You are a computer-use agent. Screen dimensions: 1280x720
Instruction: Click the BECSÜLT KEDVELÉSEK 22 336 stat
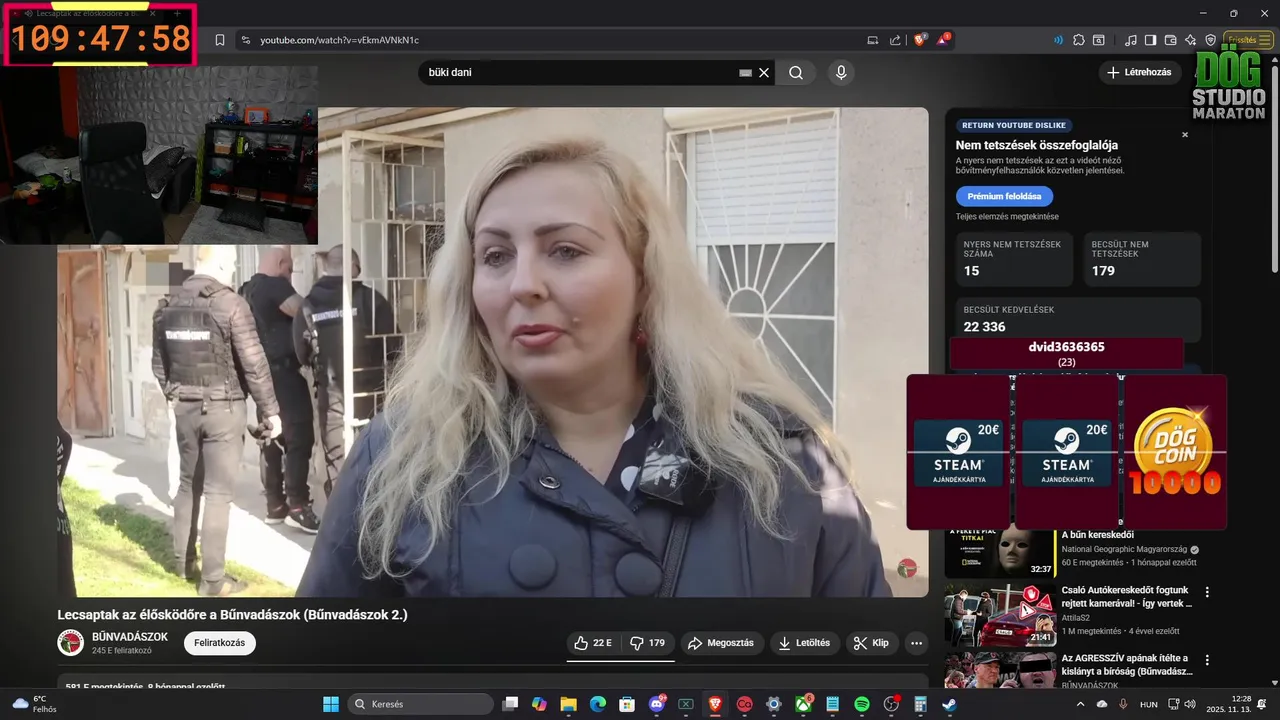click(x=1078, y=319)
